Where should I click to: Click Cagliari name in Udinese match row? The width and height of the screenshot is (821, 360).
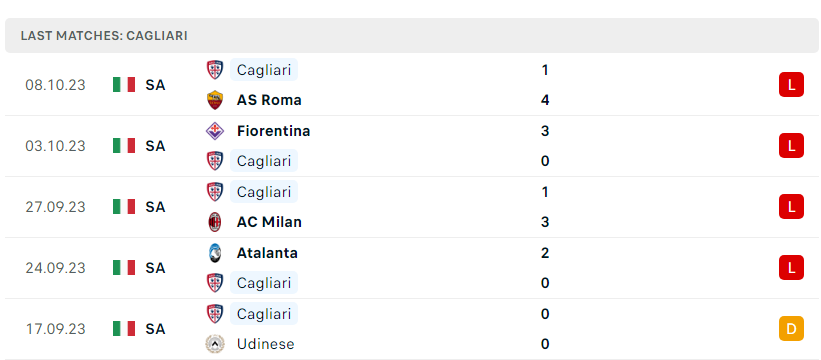(264, 314)
